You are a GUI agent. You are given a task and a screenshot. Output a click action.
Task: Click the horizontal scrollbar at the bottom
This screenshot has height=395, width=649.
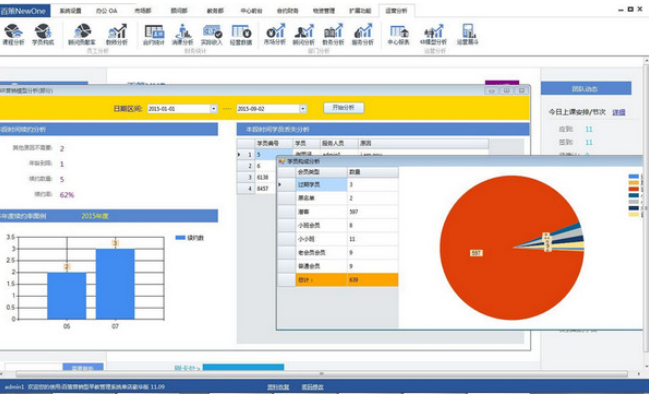321,374
